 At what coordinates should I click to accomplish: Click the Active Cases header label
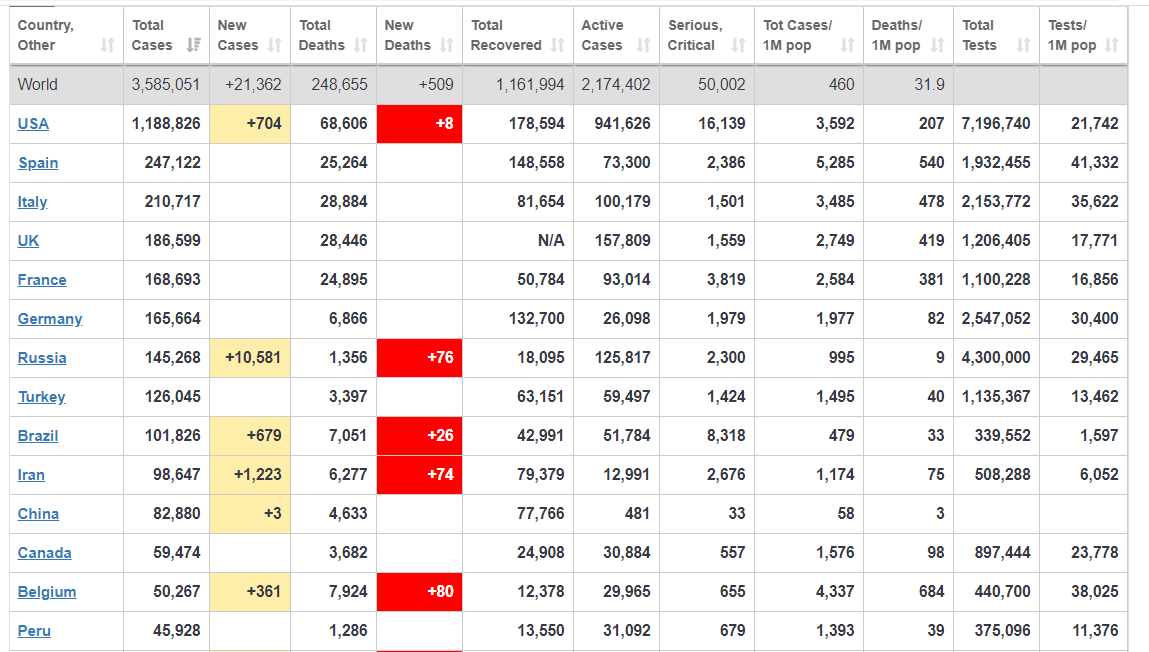(602, 35)
